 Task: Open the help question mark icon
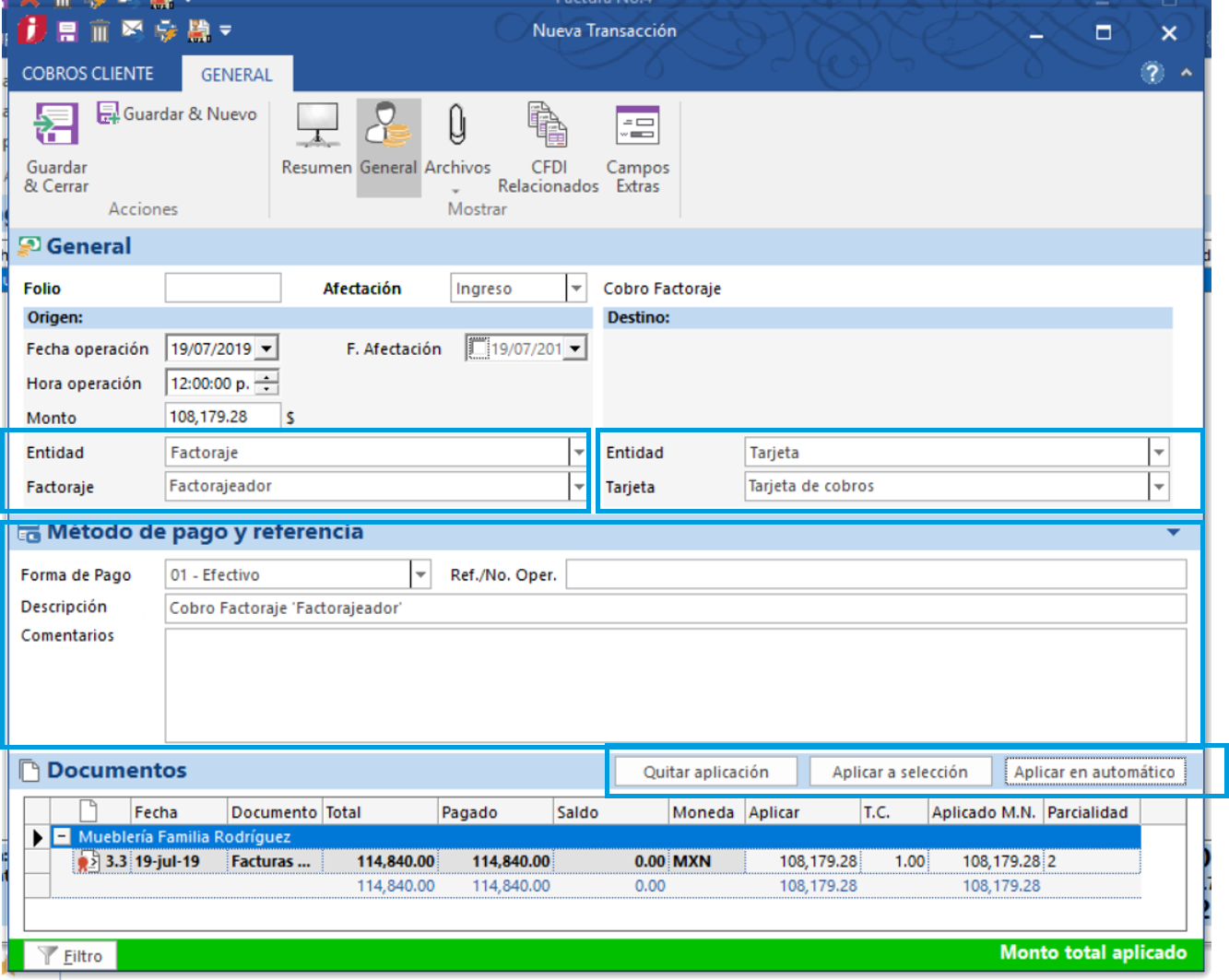[x=1152, y=73]
